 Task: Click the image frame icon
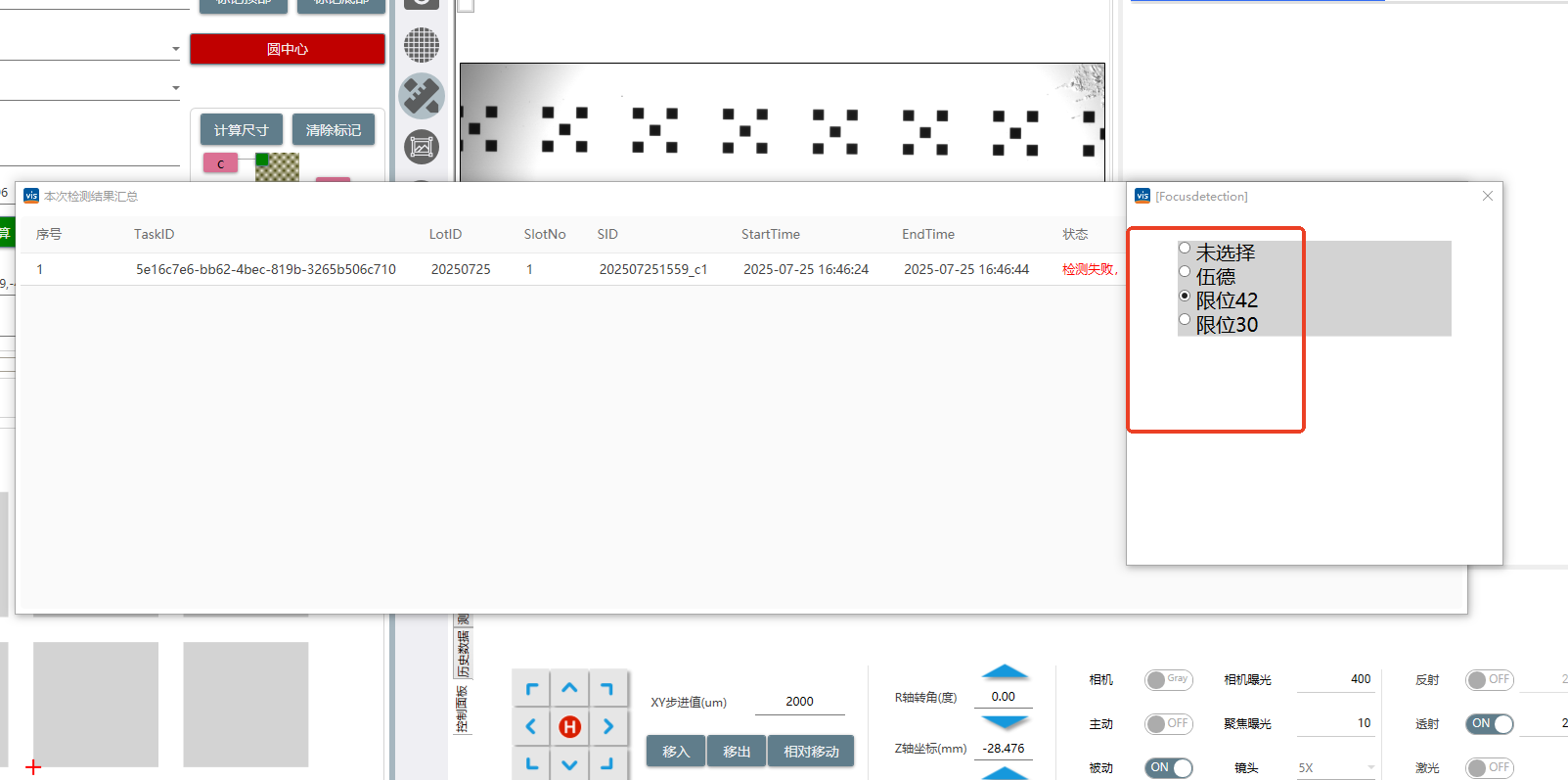422,147
